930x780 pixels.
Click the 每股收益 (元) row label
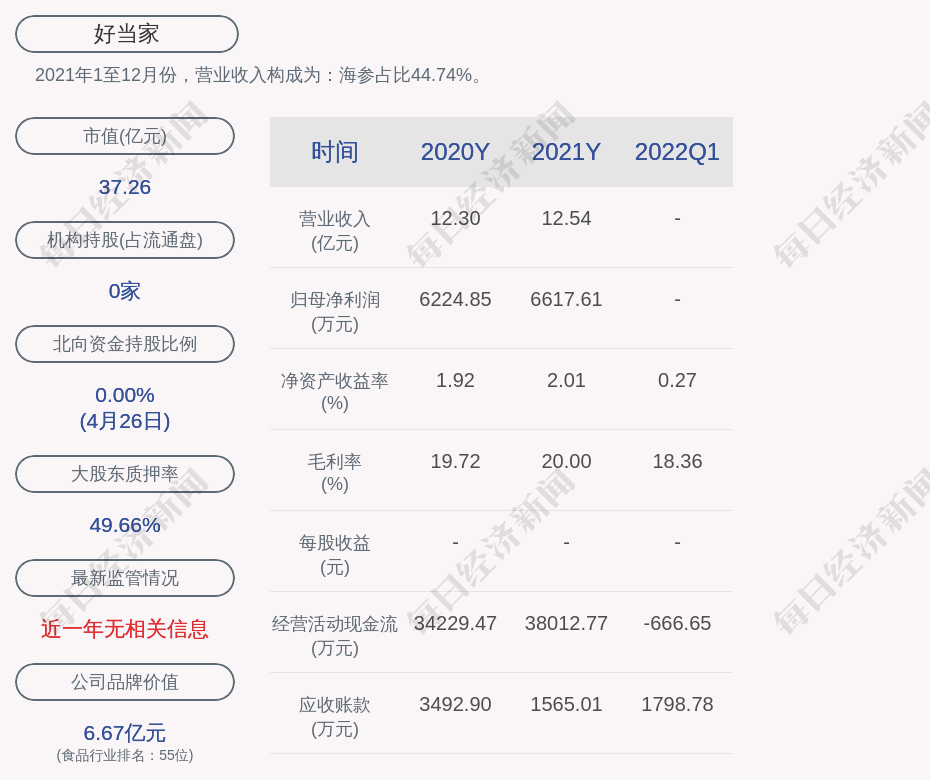click(335, 555)
